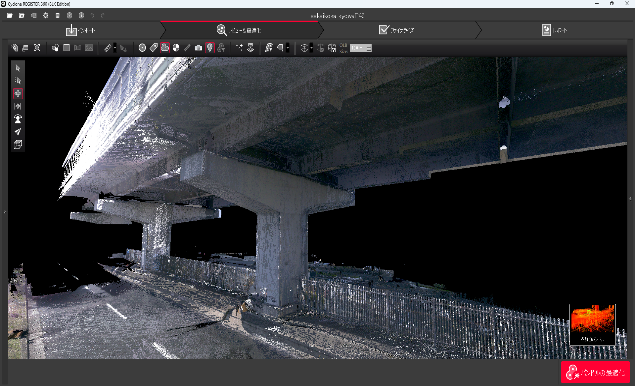Viewport: 635px width, 386px height.
Task: Click the red bundle optimize button
Action: tap(595, 372)
